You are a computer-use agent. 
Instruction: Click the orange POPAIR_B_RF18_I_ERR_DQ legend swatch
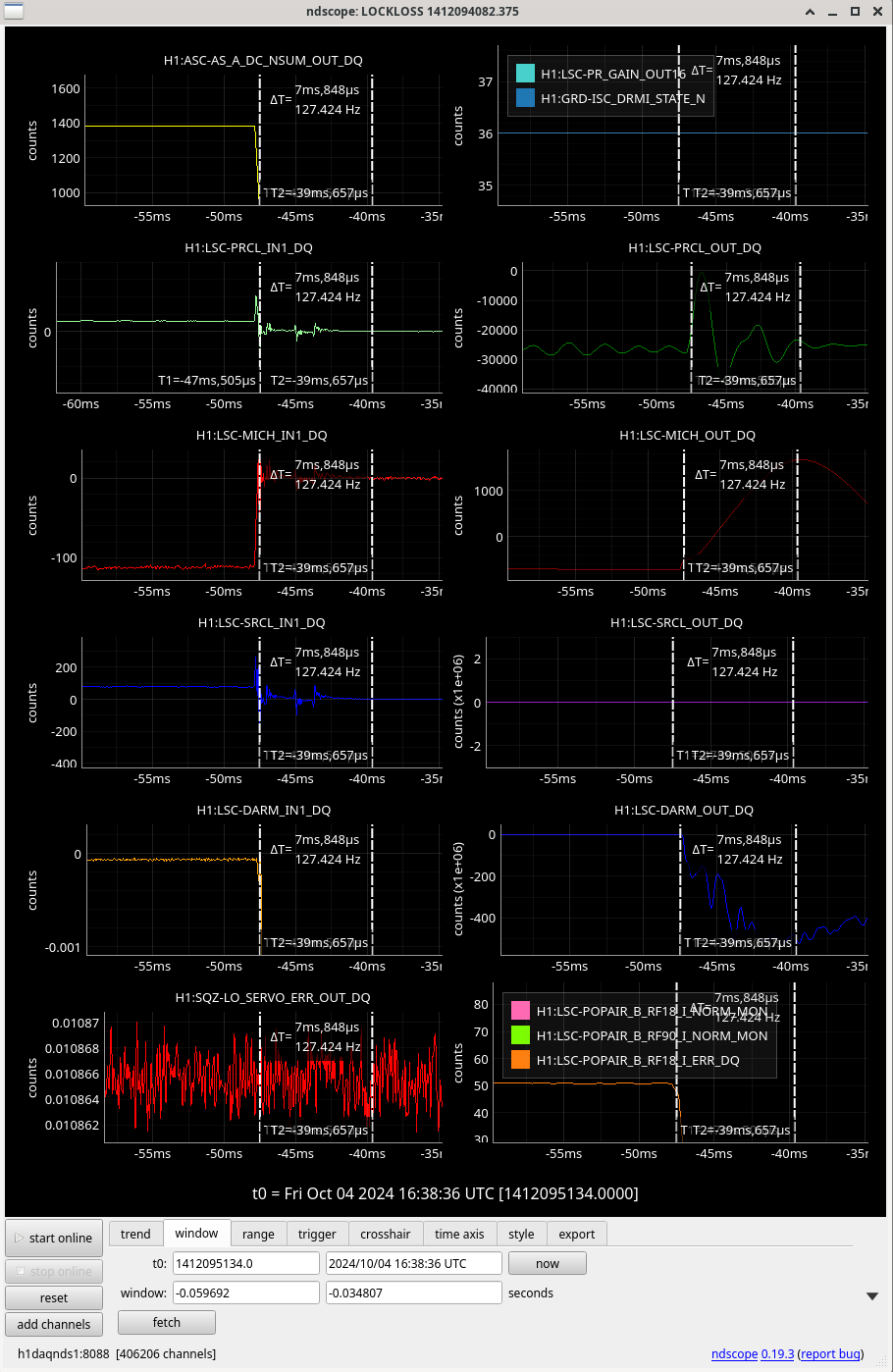(520, 1060)
